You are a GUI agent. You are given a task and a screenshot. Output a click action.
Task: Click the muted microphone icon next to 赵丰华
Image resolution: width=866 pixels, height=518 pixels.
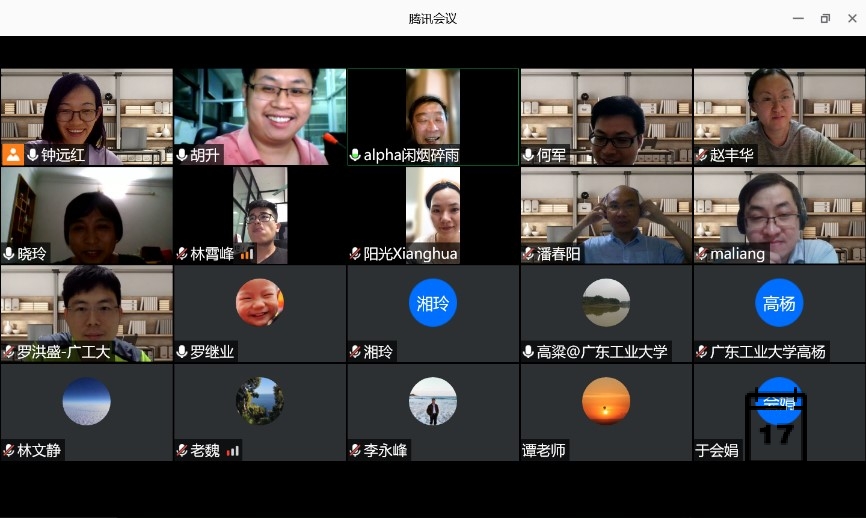pos(701,155)
